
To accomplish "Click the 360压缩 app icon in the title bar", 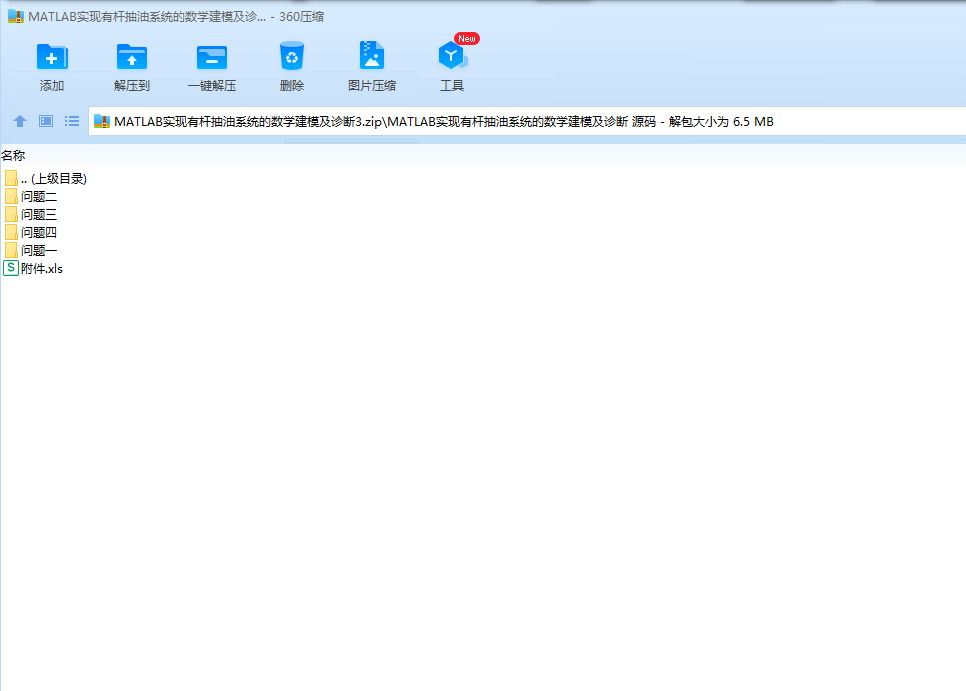I will [x=15, y=17].
